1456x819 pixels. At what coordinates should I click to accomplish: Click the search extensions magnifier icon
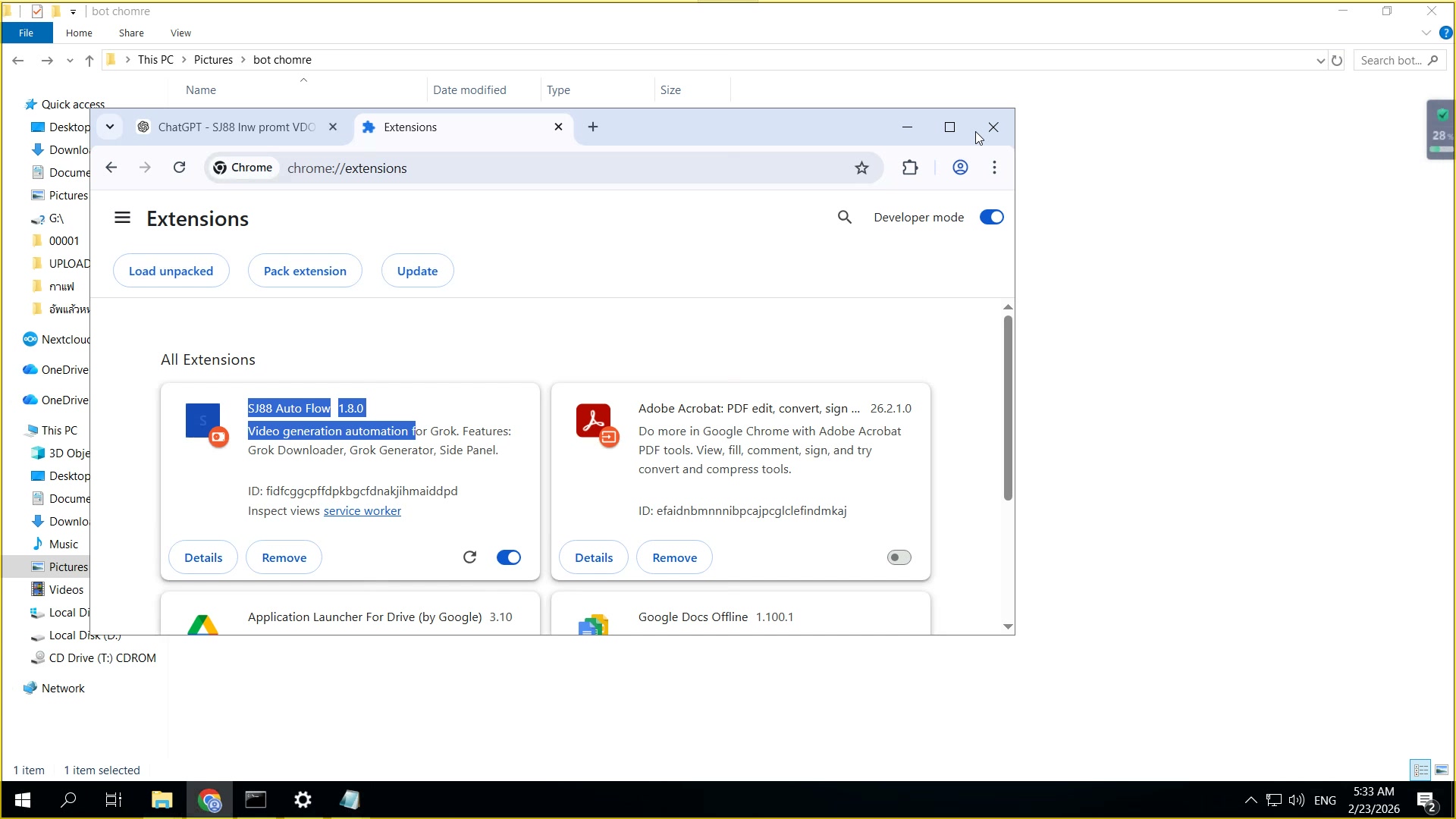(x=845, y=218)
